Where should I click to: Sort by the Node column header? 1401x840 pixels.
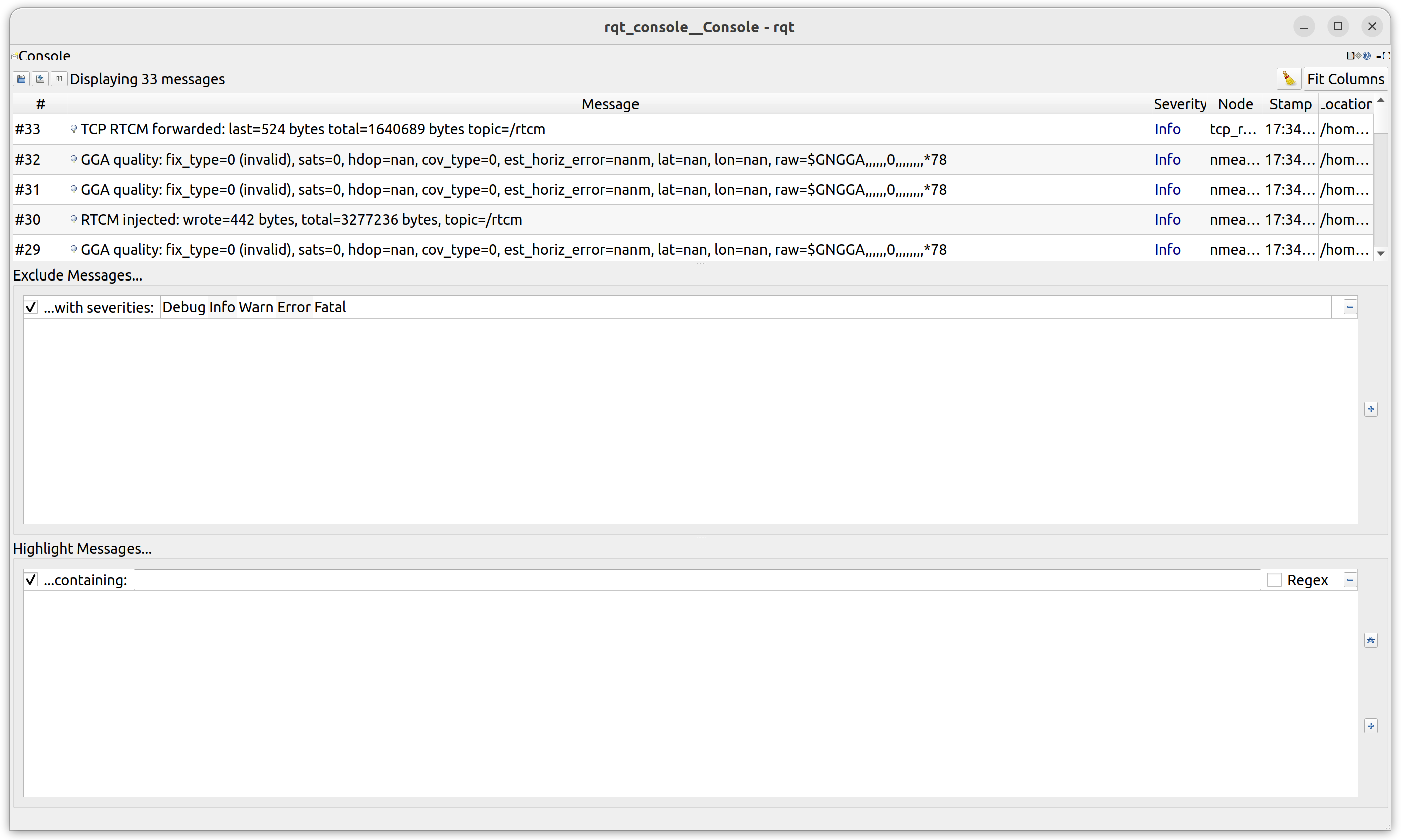click(x=1235, y=104)
